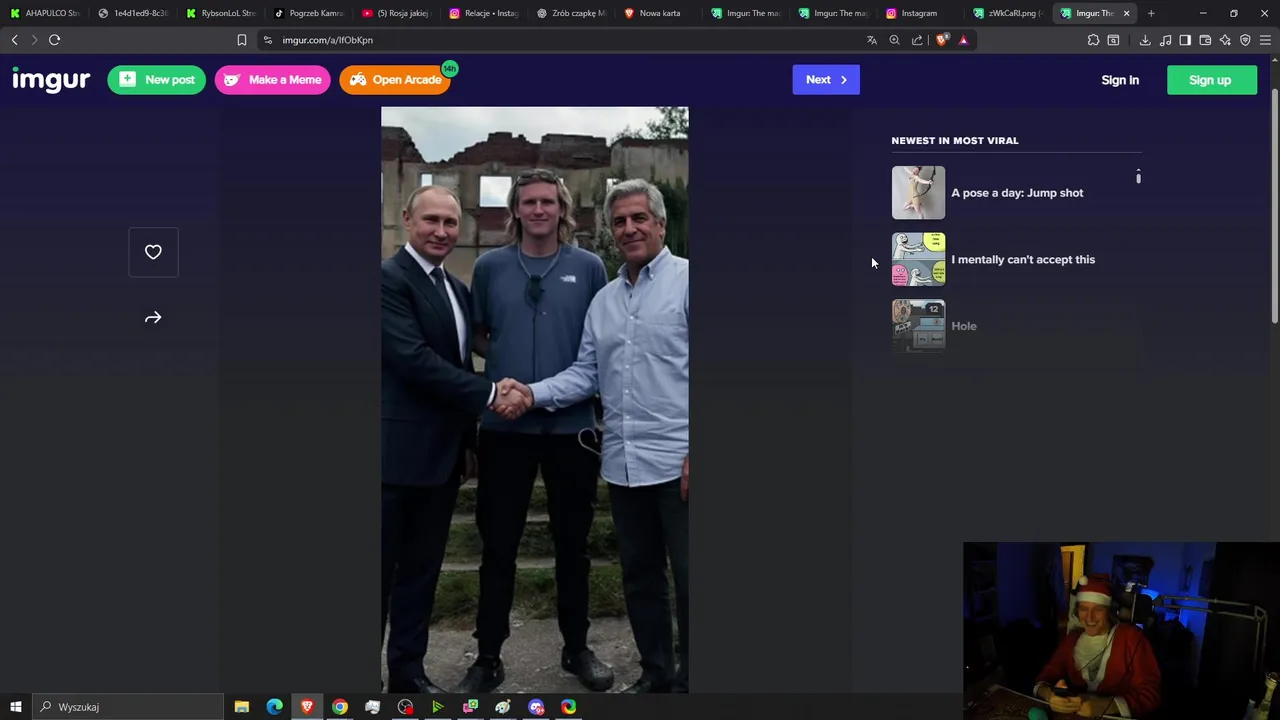
Task: Open the Brave Wallet icon
Action: (1205, 40)
